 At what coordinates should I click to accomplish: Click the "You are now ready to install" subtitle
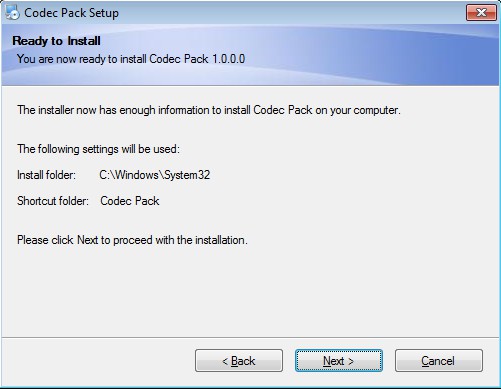coord(82,59)
